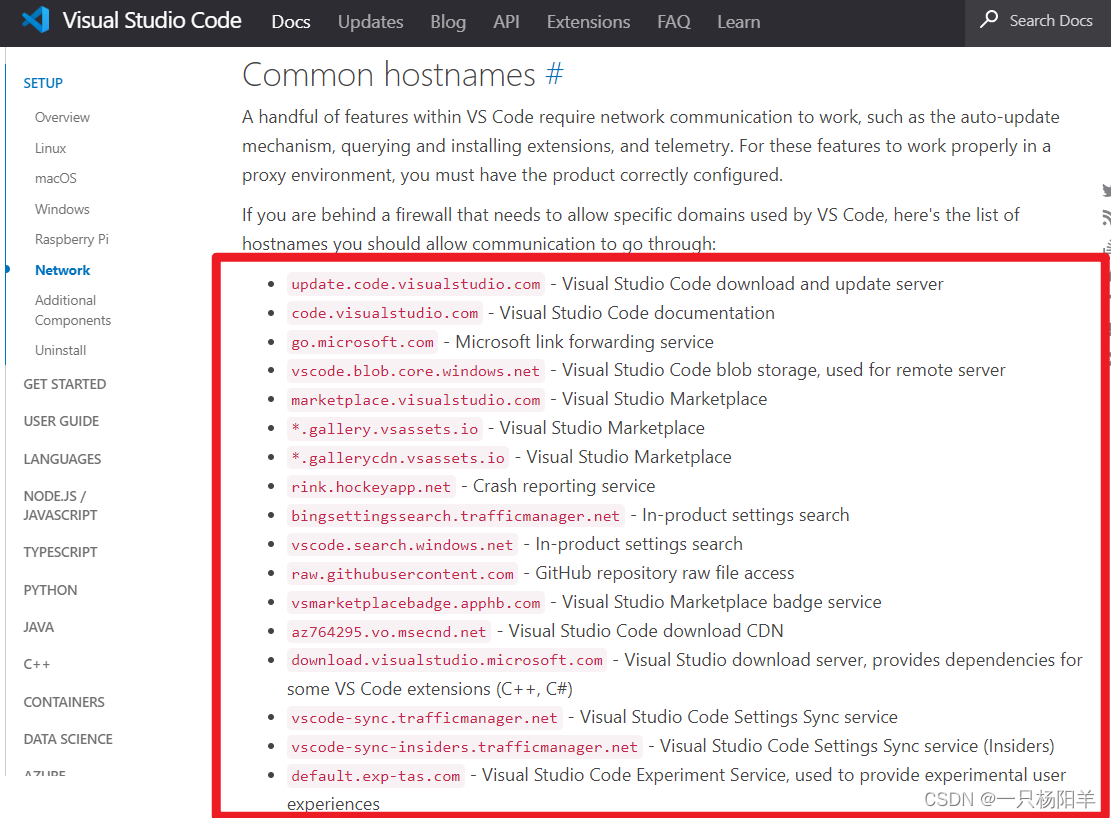The height and width of the screenshot is (818, 1111).
Task: Click vscode.search.windows.net hostname
Action: point(402,545)
